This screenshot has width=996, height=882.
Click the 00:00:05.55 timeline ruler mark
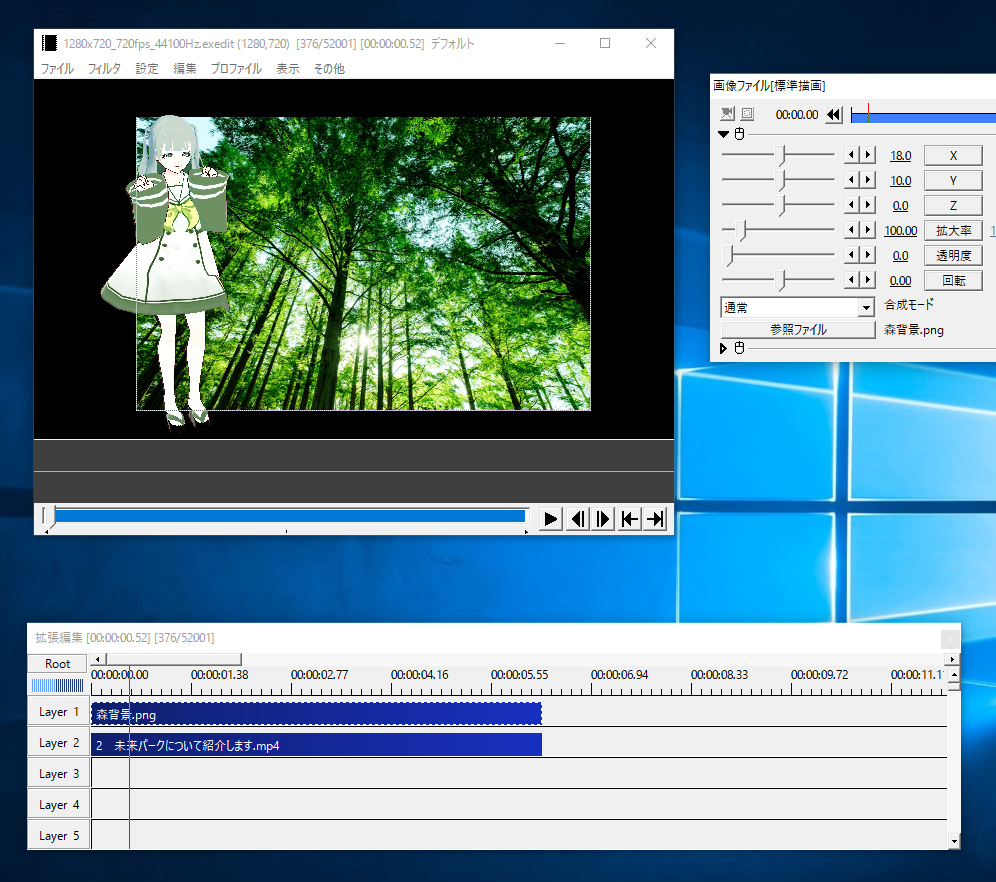(519, 674)
